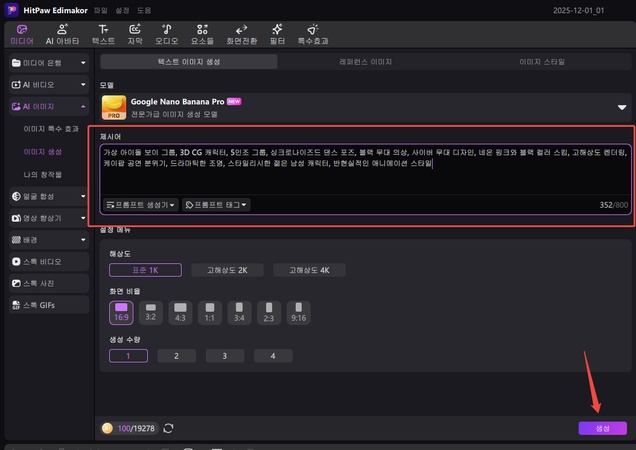Set generation quantity to 2
The width and height of the screenshot is (636, 450).
pyautogui.click(x=176, y=356)
